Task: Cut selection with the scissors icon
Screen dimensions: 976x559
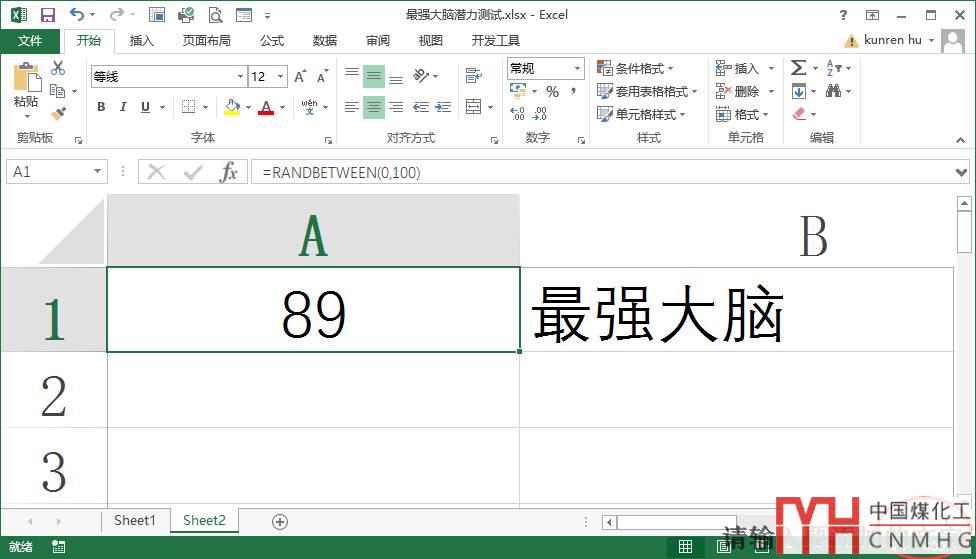Action: tap(58, 68)
